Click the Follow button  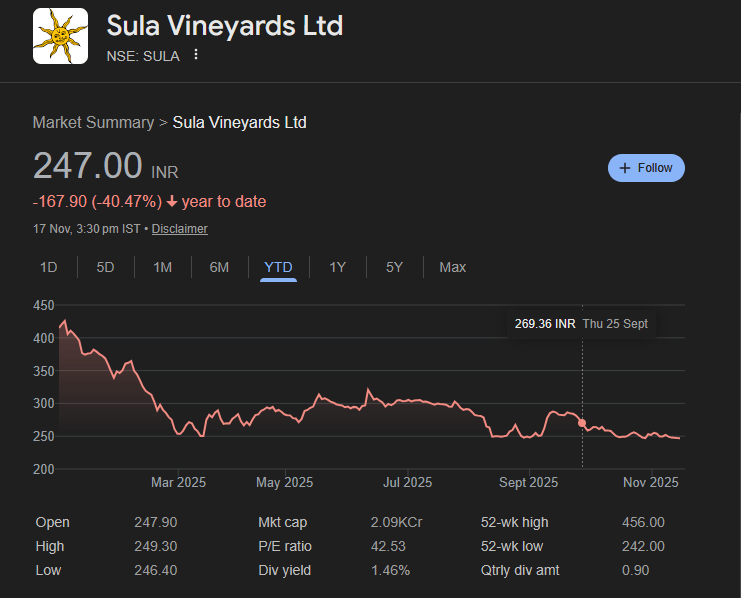[646, 168]
